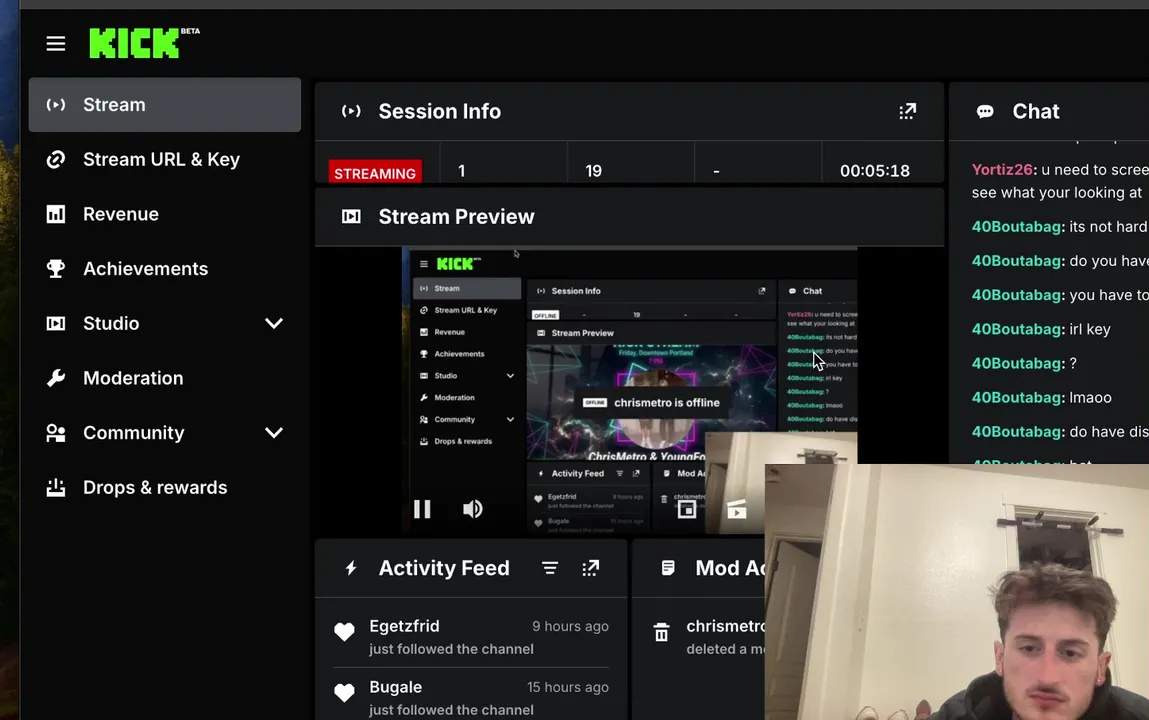Click the stream preview video thumbnail
1149x720 pixels.
point(629,390)
